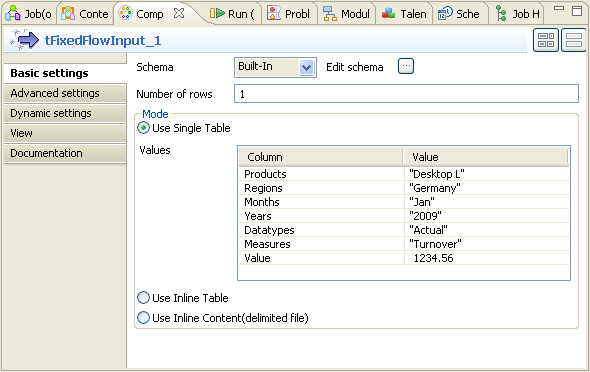The height and width of the screenshot is (372, 590).
Task: Select Use Single Table radio button
Action: click(x=143, y=128)
